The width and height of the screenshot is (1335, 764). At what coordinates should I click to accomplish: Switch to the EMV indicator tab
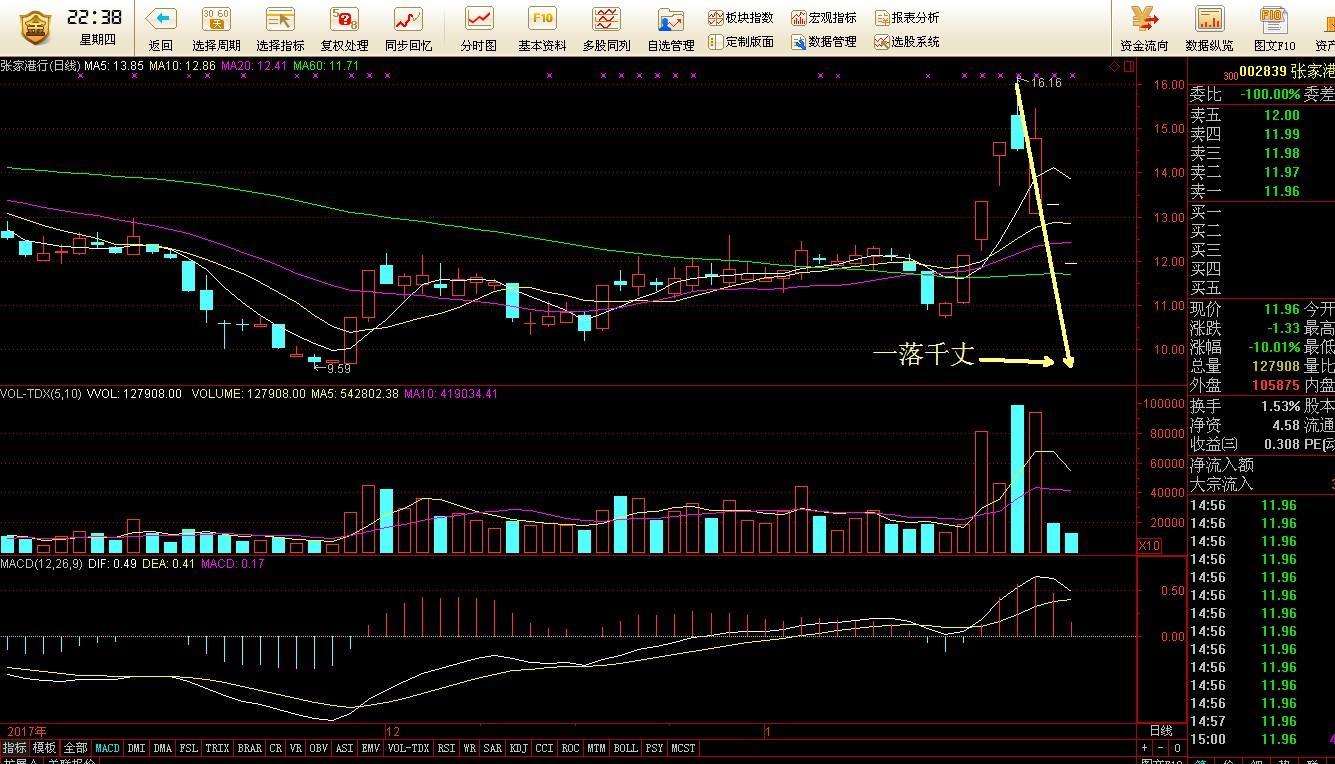[371, 748]
